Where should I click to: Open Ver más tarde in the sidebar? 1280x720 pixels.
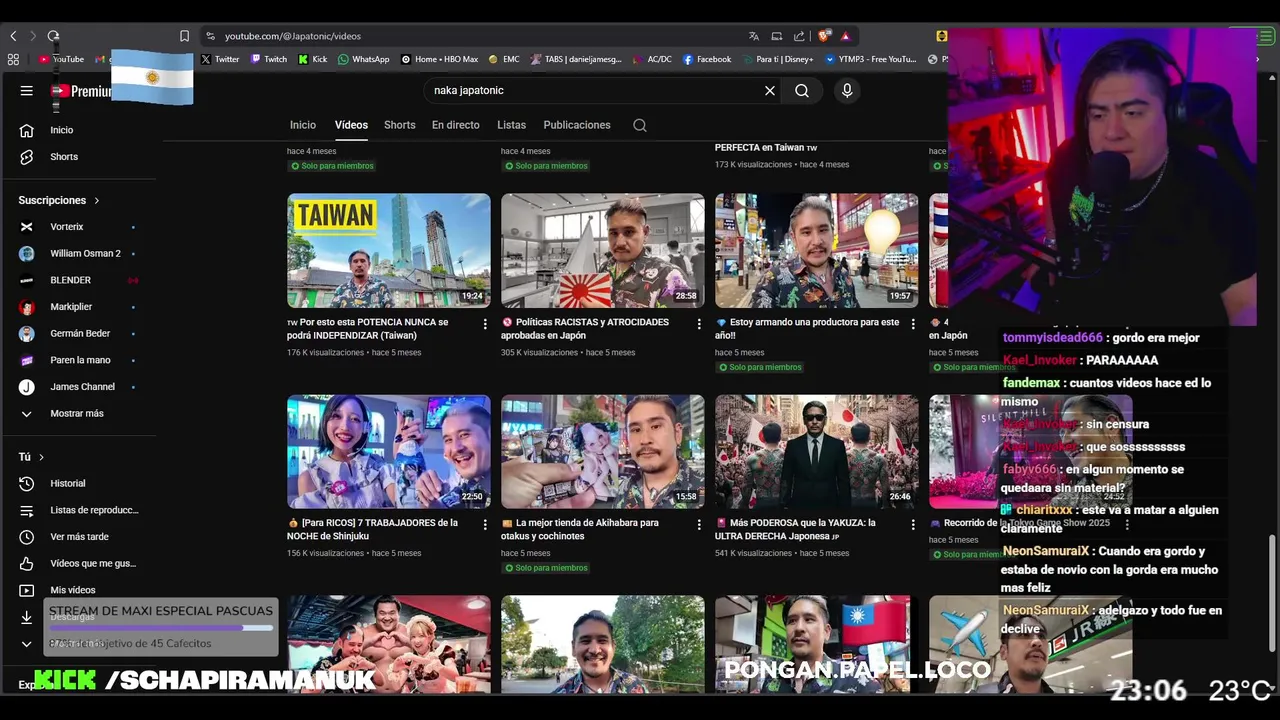pyautogui.click(x=78, y=537)
